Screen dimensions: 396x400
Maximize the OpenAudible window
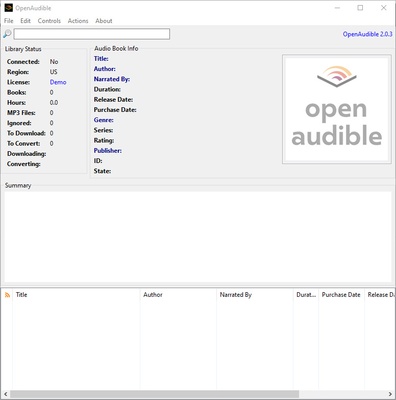[360, 8]
